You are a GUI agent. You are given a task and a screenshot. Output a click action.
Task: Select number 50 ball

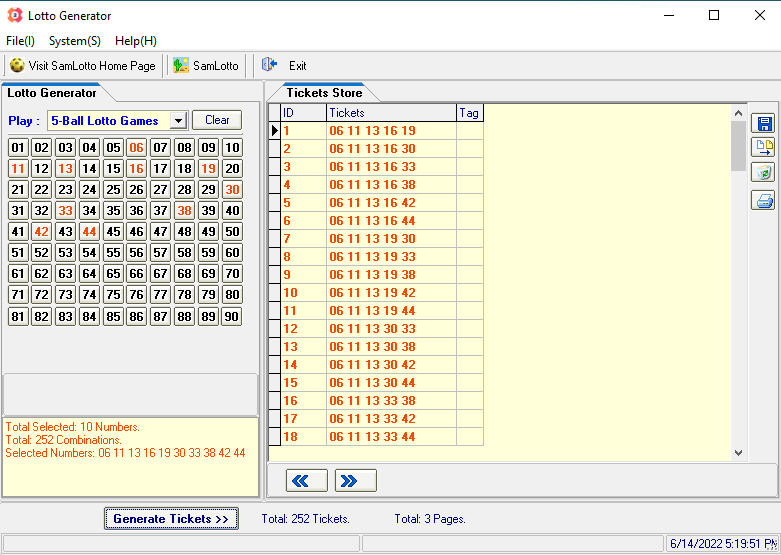tap(232, 231)
